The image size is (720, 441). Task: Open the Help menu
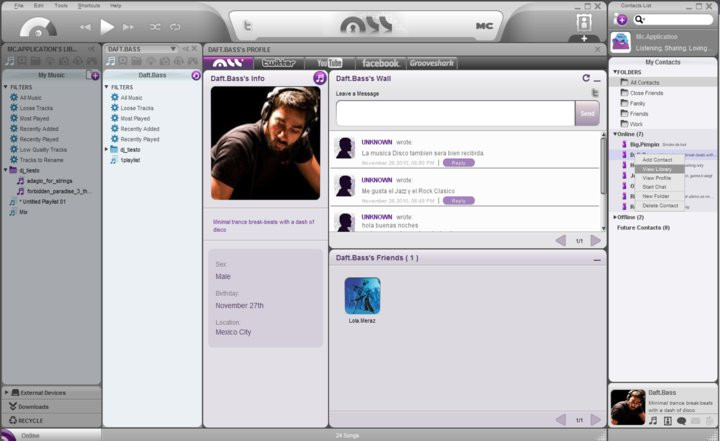[x=116, y=6]
